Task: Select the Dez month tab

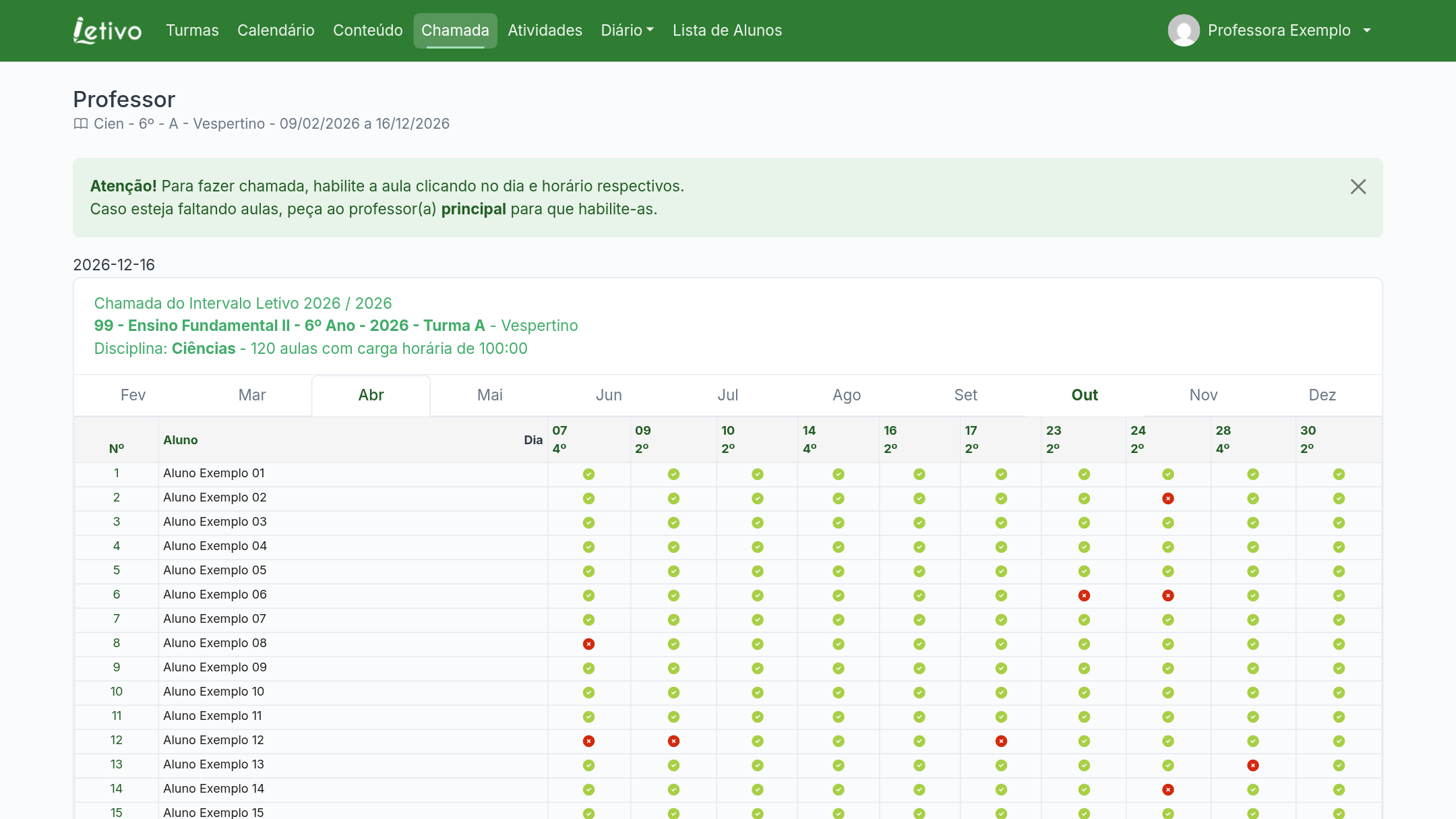Action: pyautogui.click(x=1323, y=395)
